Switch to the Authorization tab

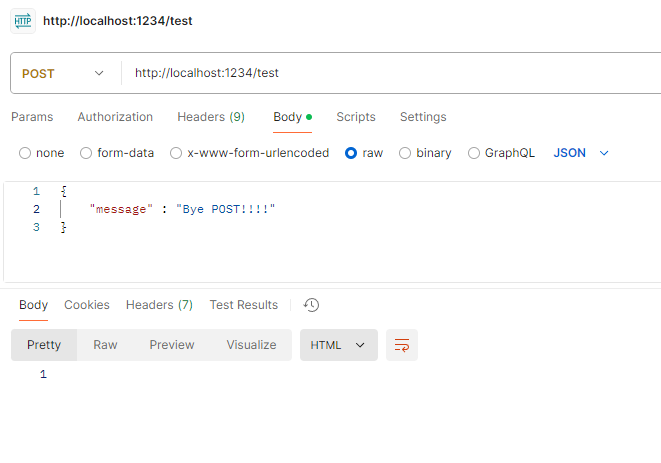coord(115,117)
